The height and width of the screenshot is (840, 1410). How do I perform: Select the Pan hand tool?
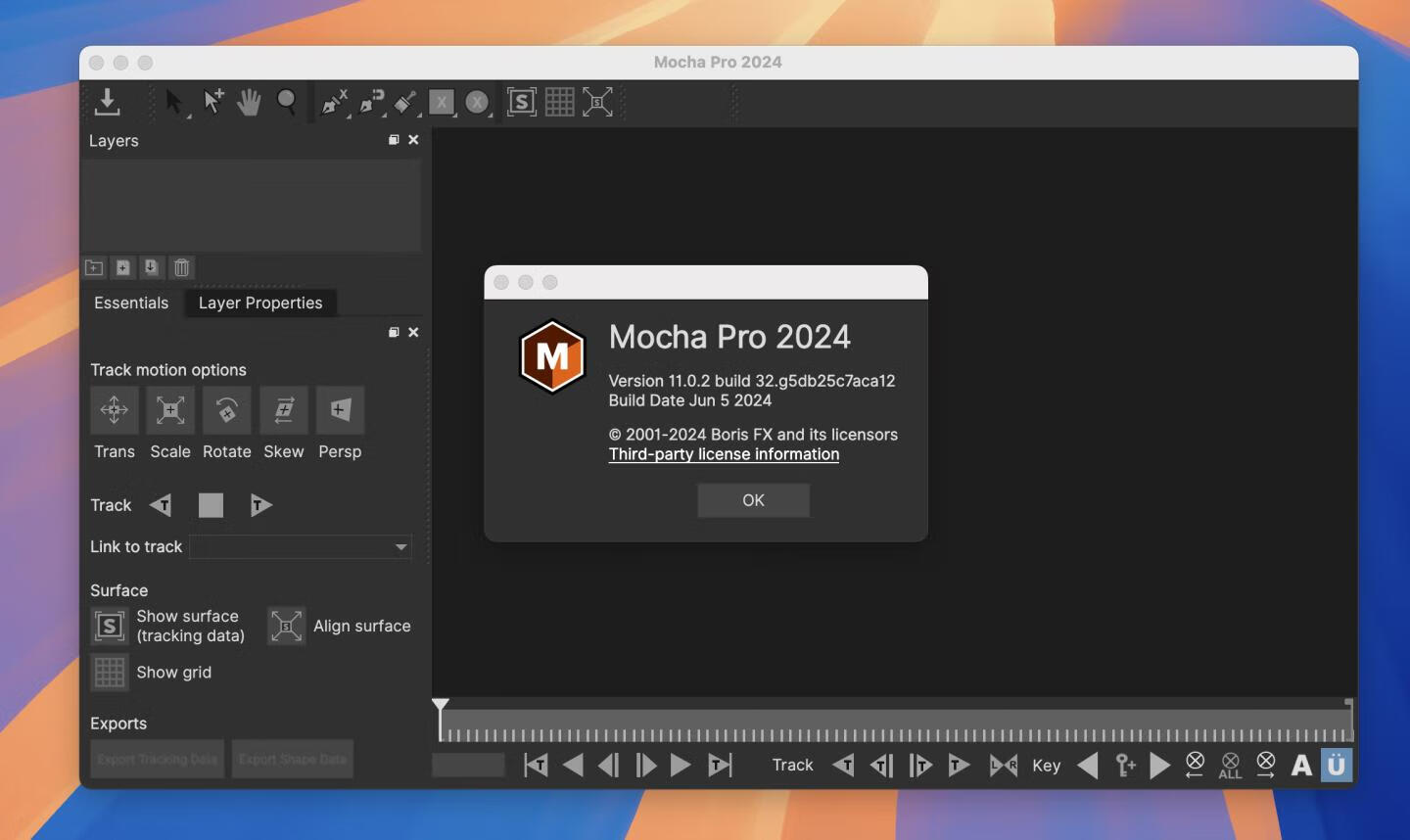pos(249,102)
